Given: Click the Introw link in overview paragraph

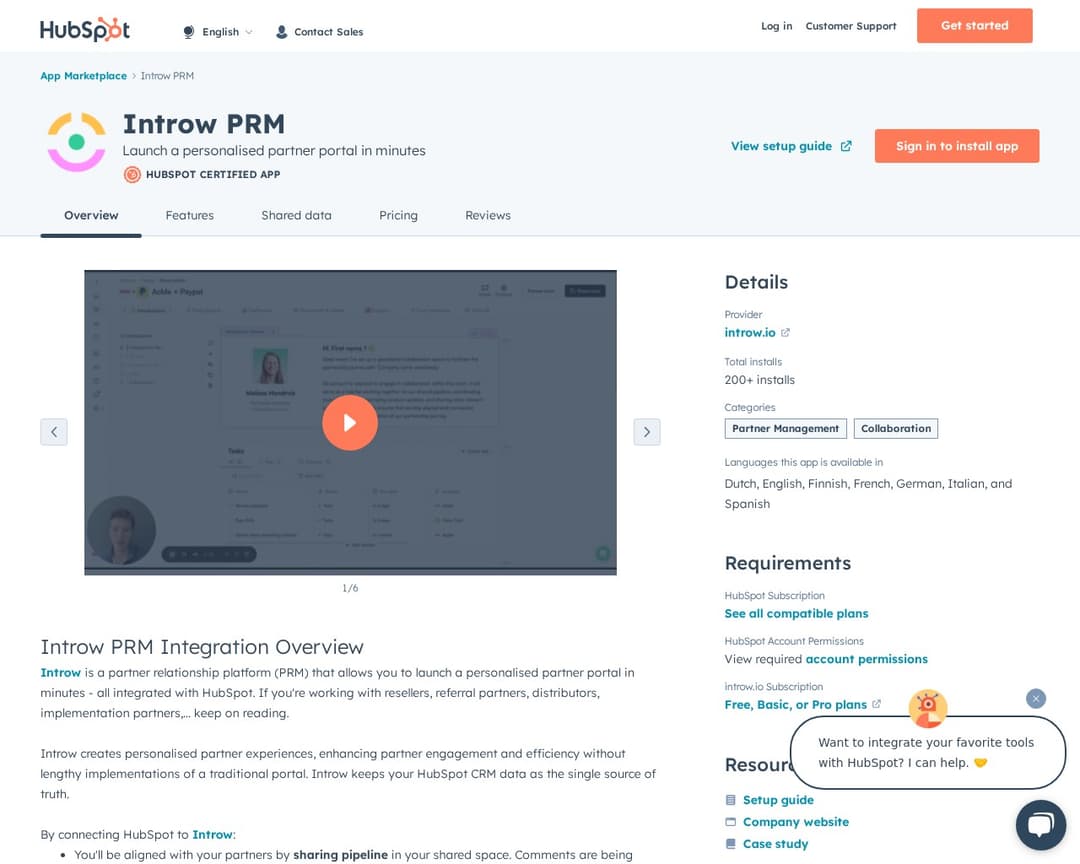Looking at the screenshot, I should click(61, 672).
